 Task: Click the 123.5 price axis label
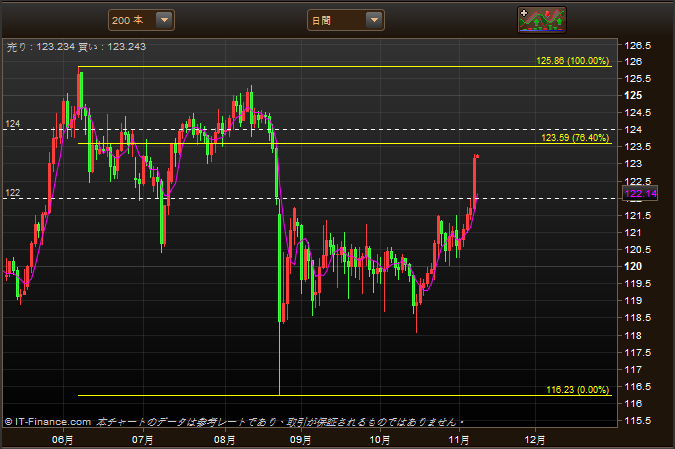(638, 147)
